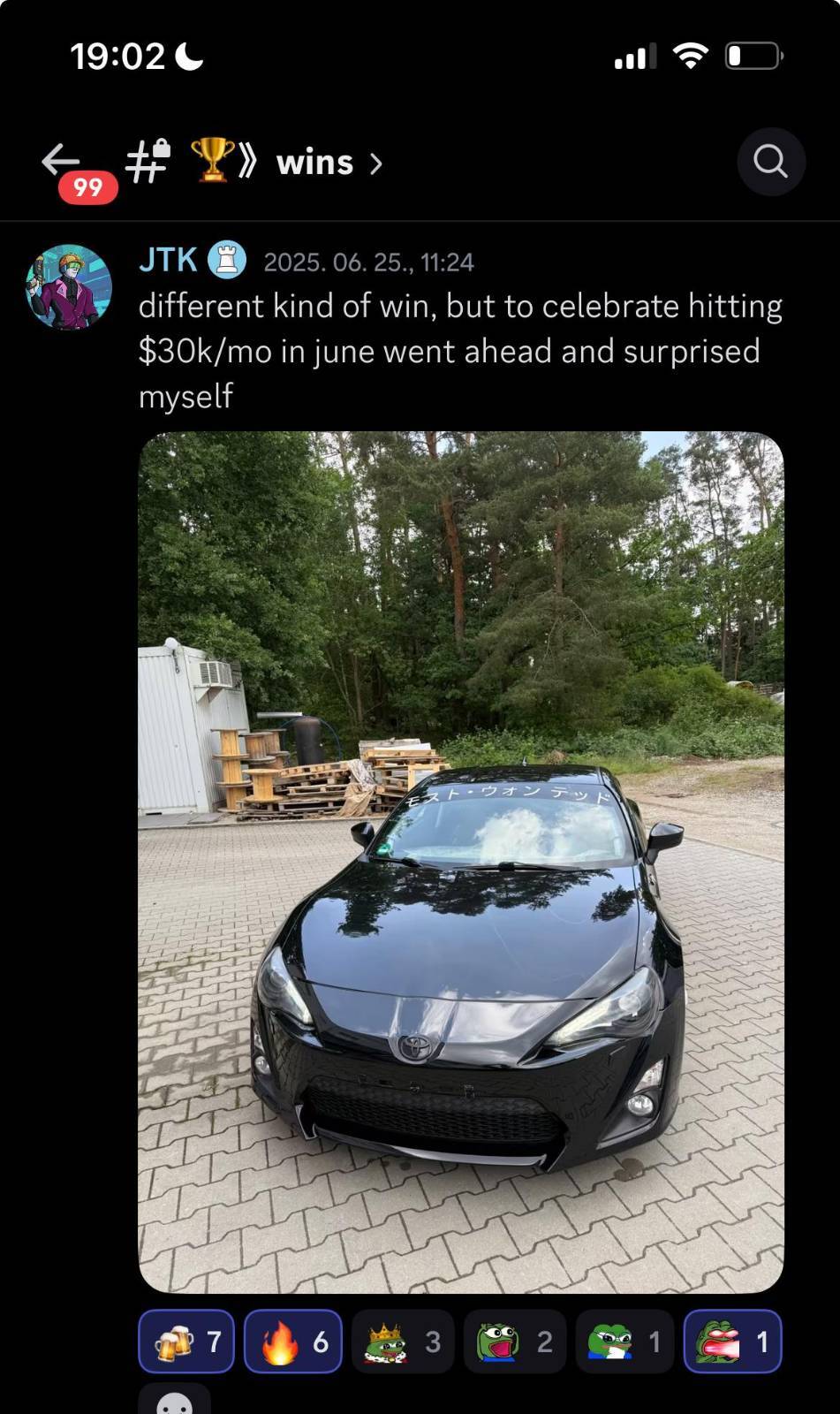840x1414 pixels.
Task: Tap the add reaction smiley icon
Action: pyautogui.click(x=174, y=1401)
